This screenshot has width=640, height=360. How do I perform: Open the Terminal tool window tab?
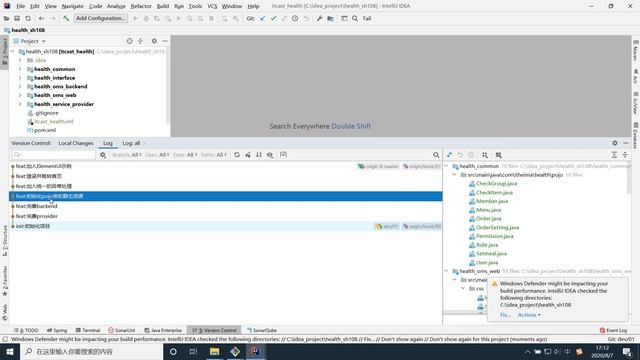coord(88,330)
